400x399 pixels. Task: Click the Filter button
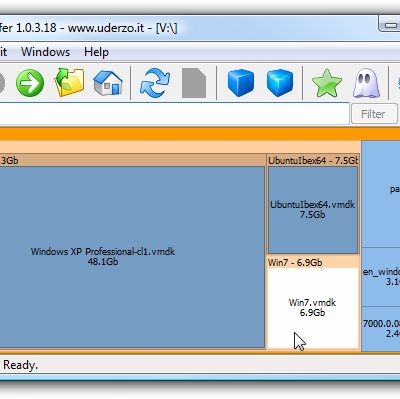click(x=374, y=114)
